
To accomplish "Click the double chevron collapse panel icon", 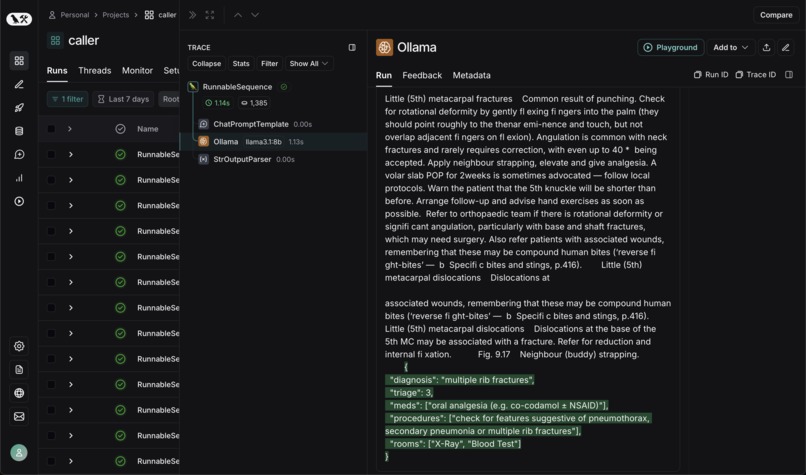I will pos(192,15).
